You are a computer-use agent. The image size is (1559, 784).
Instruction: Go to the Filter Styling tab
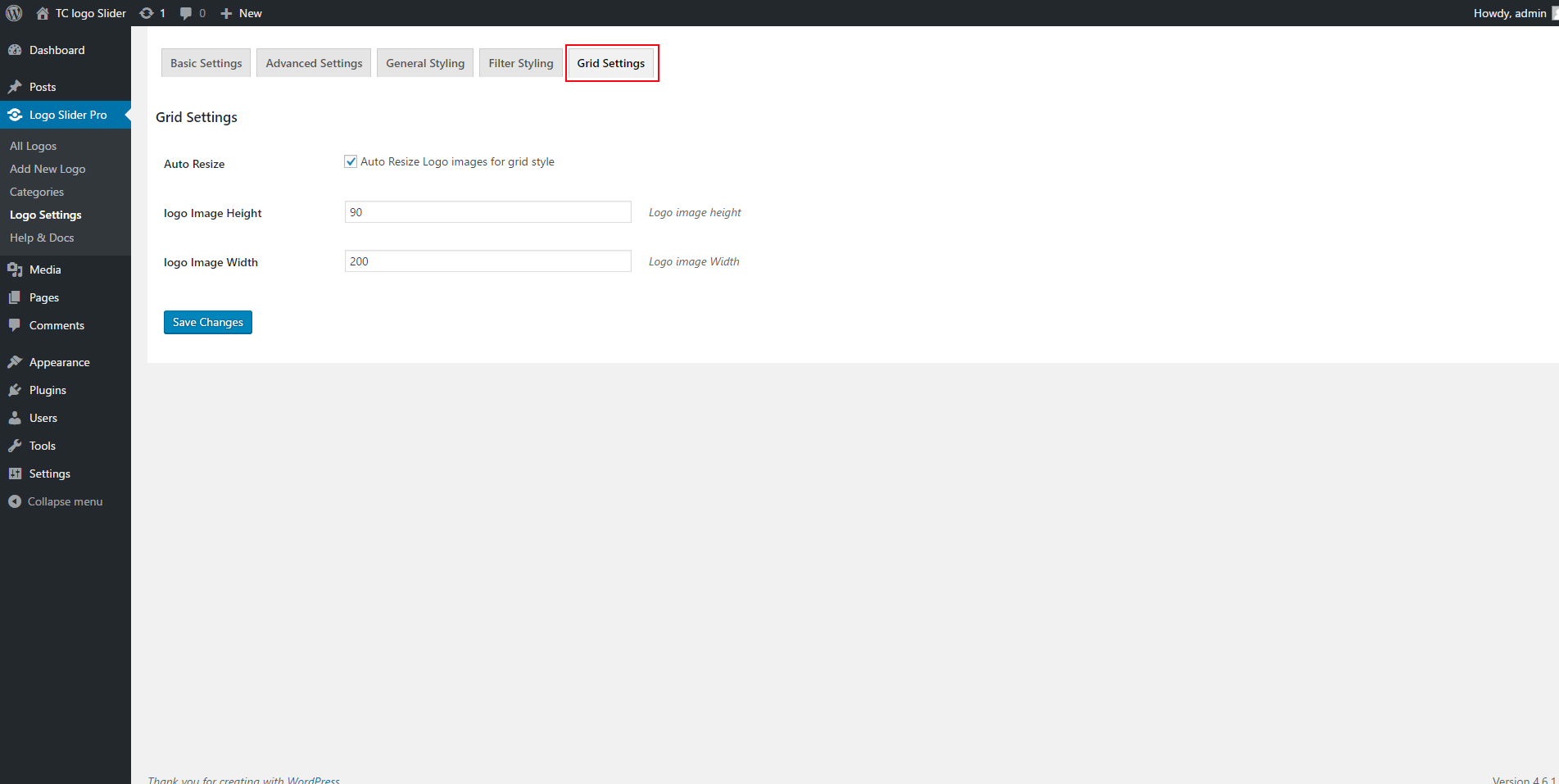[x=521, y=63]
